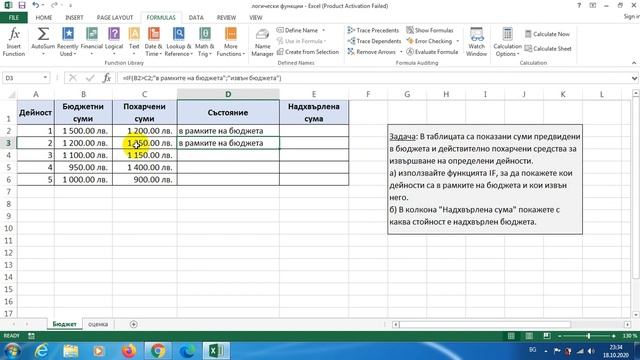
Task: Open the Оценка sheet tab
Action: pos(98,324)
